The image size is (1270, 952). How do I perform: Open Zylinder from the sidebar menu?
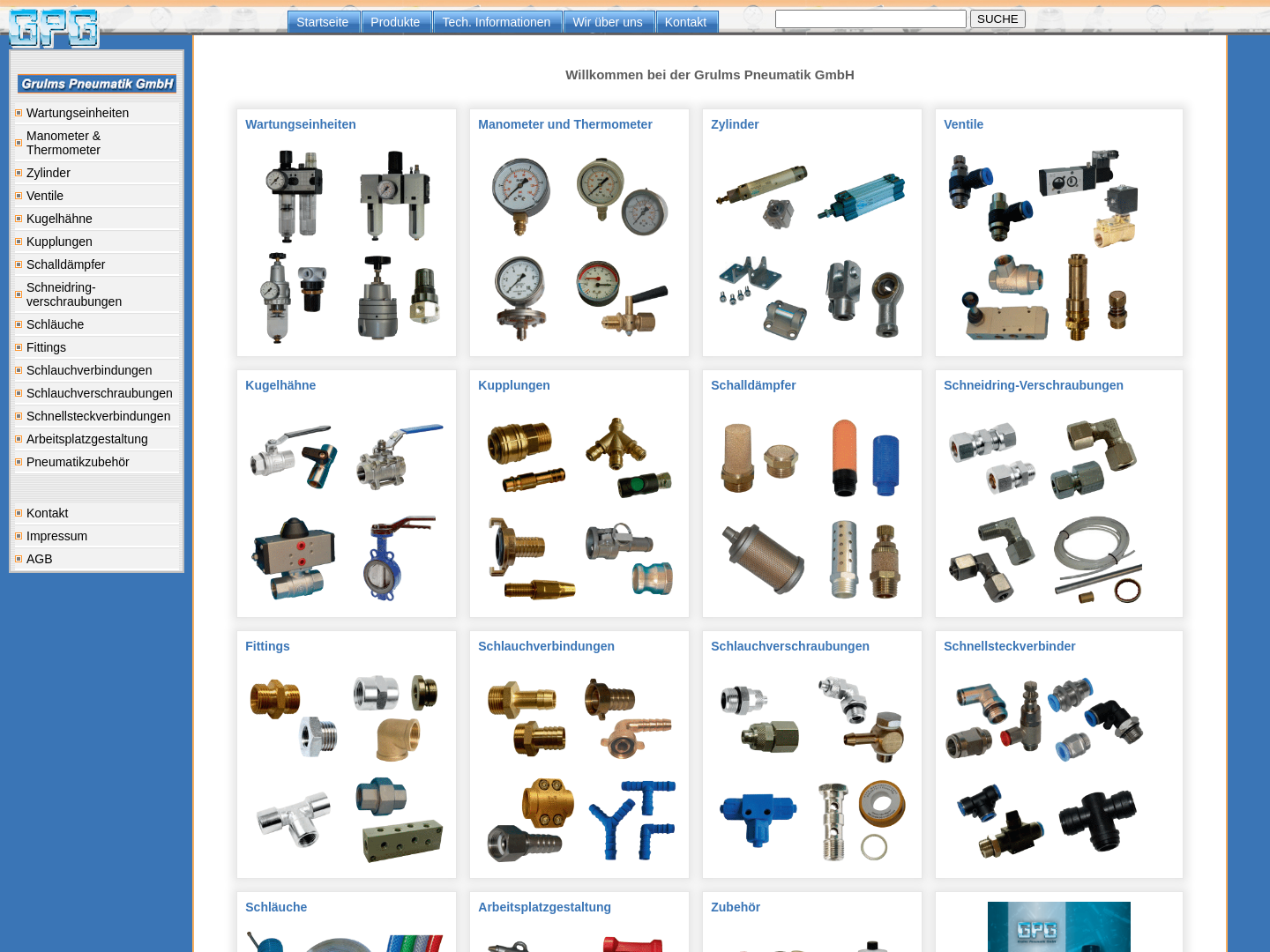(97, 173)
